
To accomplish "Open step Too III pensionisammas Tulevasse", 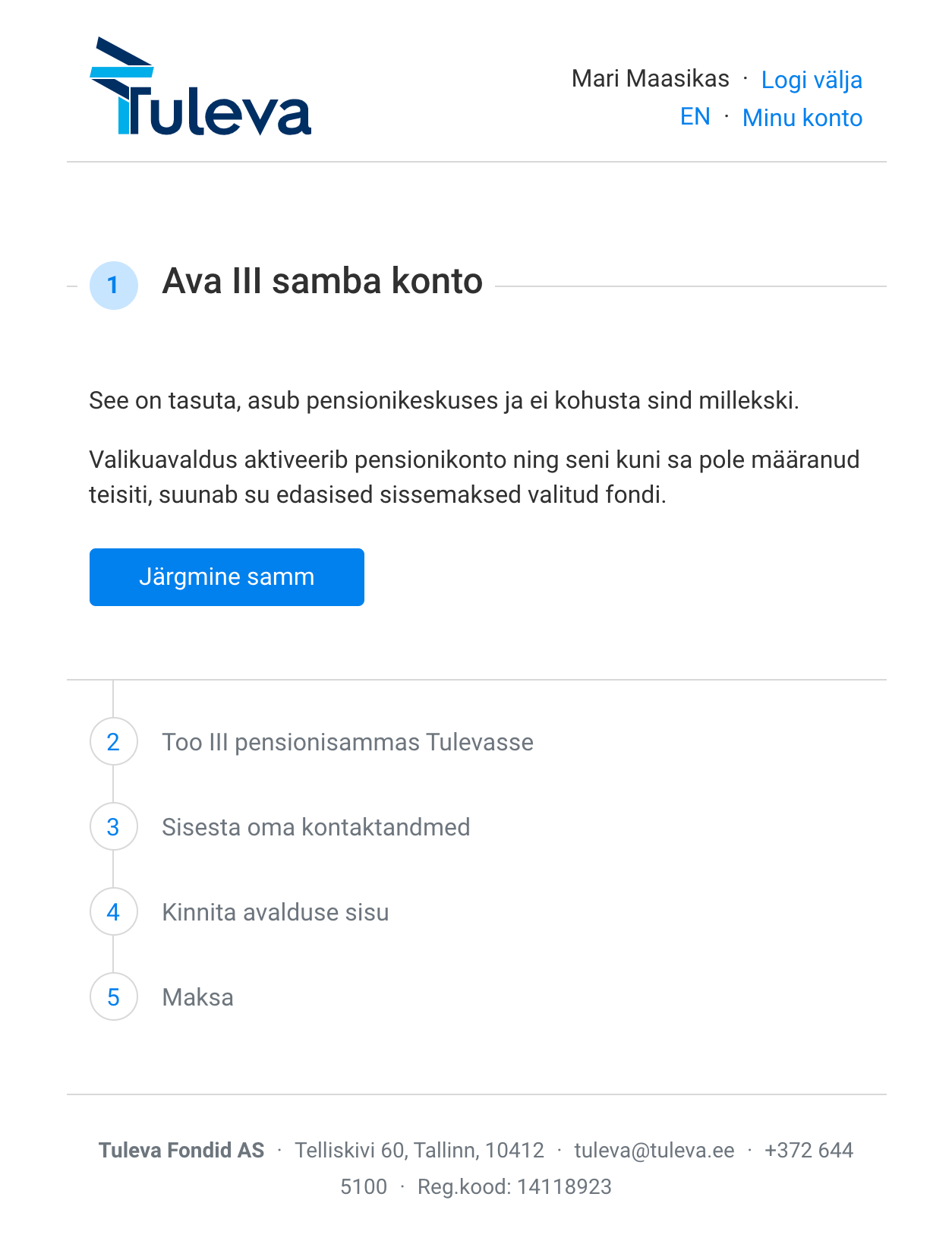I will [x=348, y=742].
